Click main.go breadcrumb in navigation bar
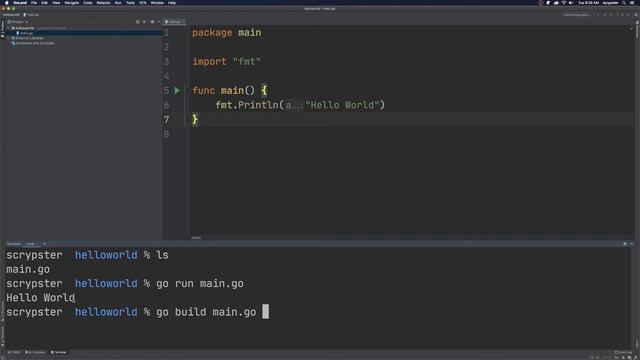Image resolution: width=640 pixels, height=360 pixels. pos(31,15)
